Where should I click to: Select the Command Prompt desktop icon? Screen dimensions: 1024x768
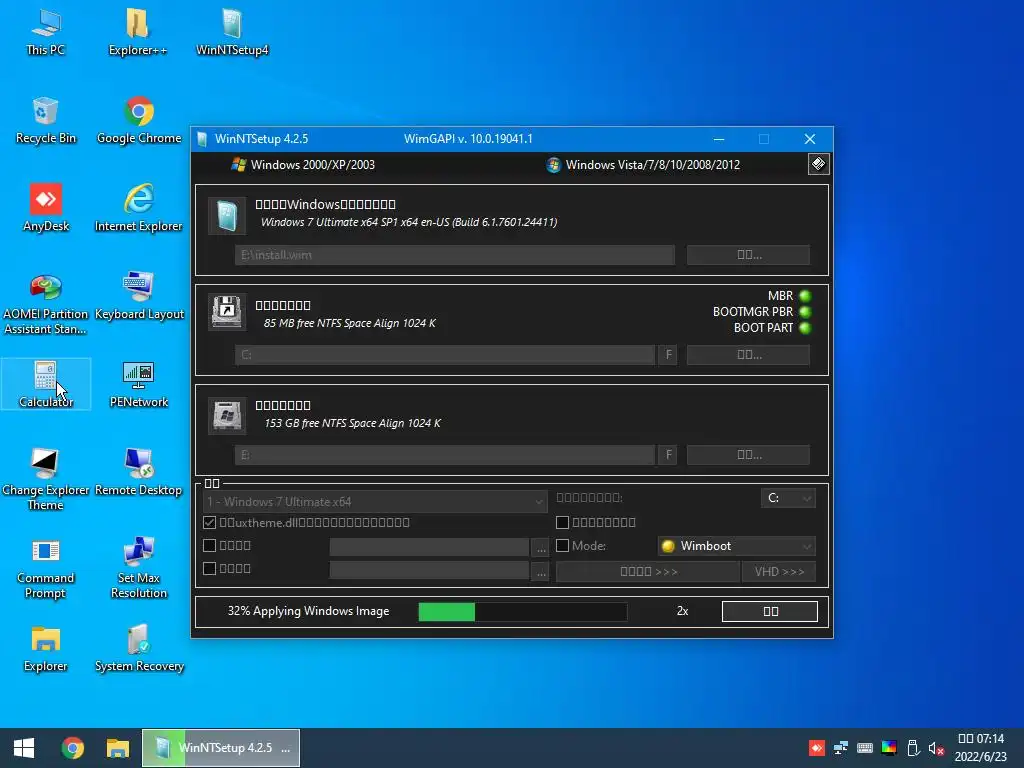(x=46, y=568)
